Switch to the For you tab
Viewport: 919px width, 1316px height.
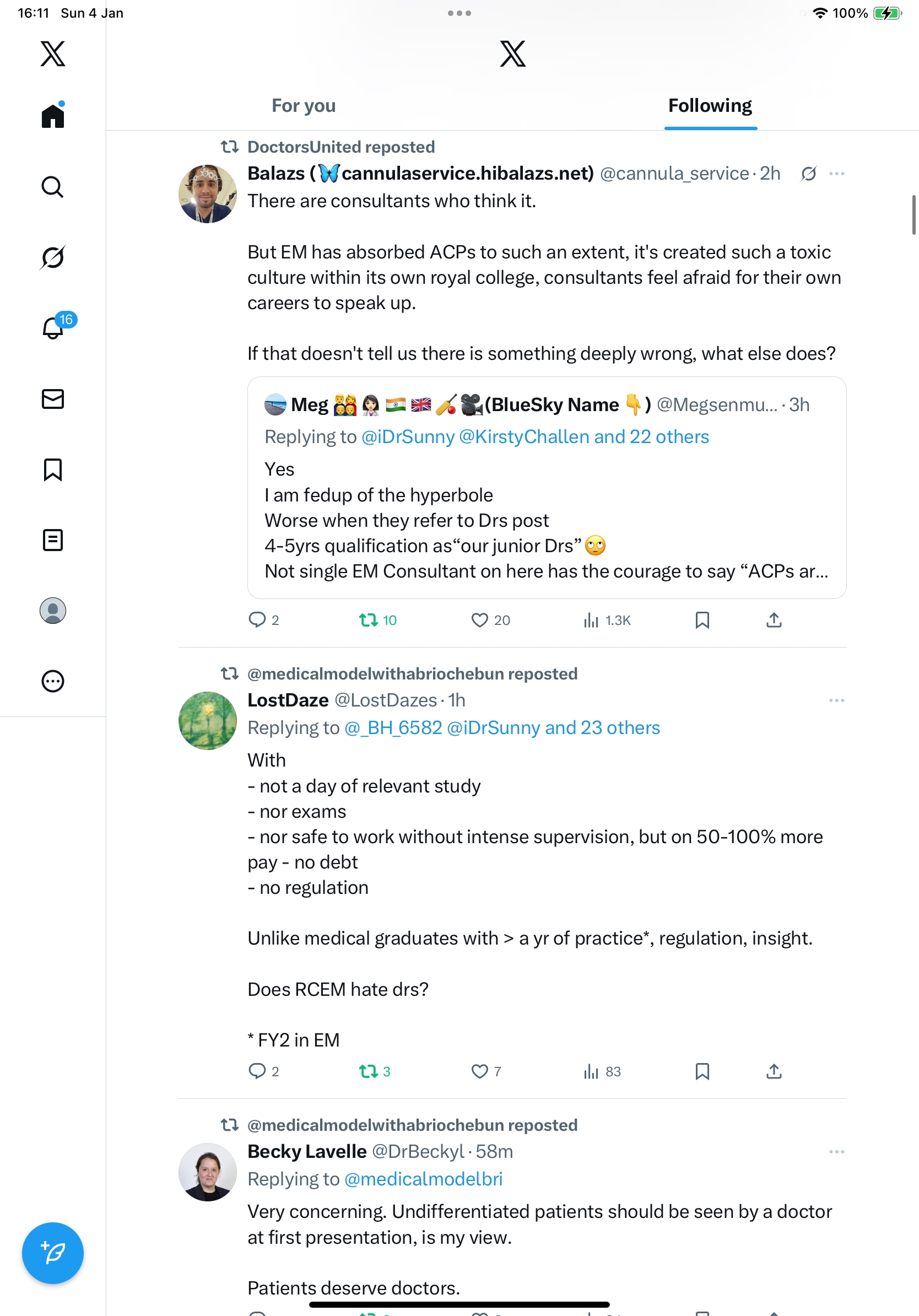[x=304, y=106]
